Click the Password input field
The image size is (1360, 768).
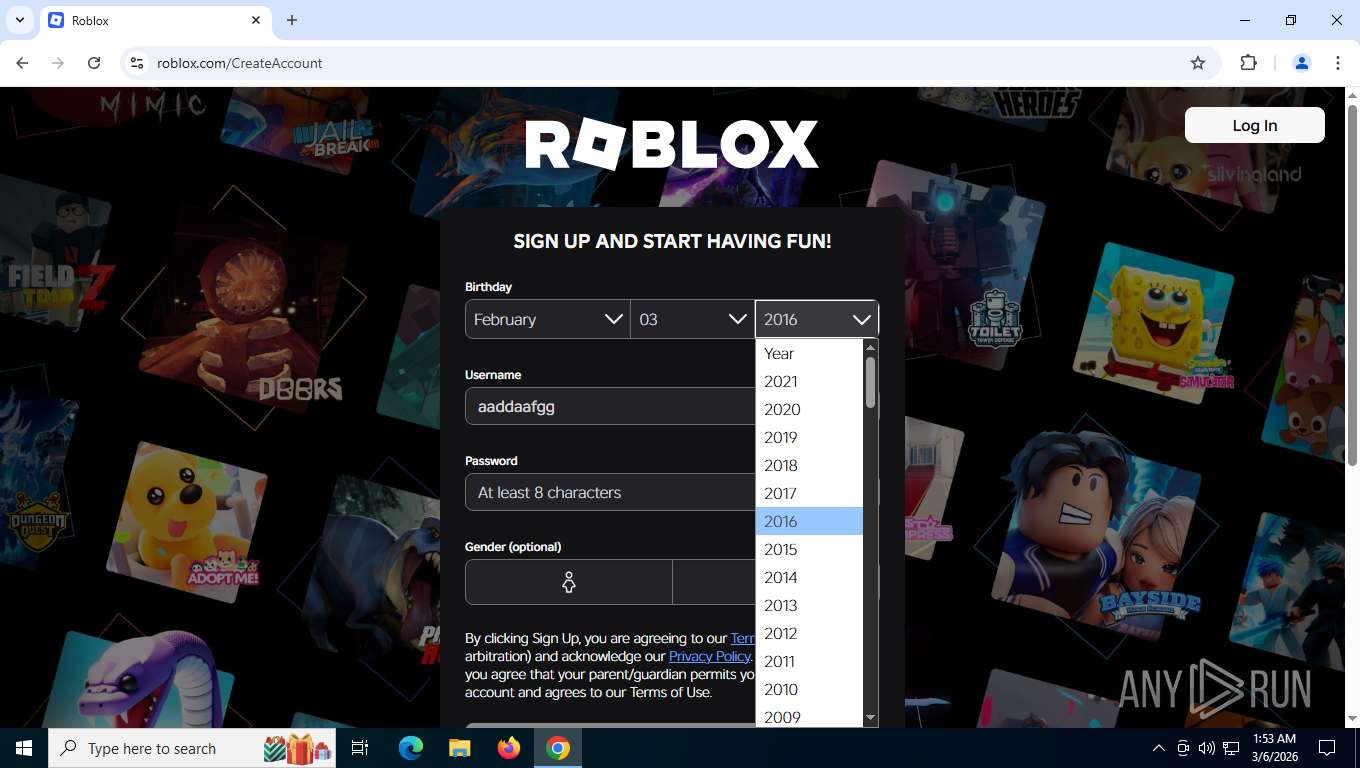click(x=610, y=492)
